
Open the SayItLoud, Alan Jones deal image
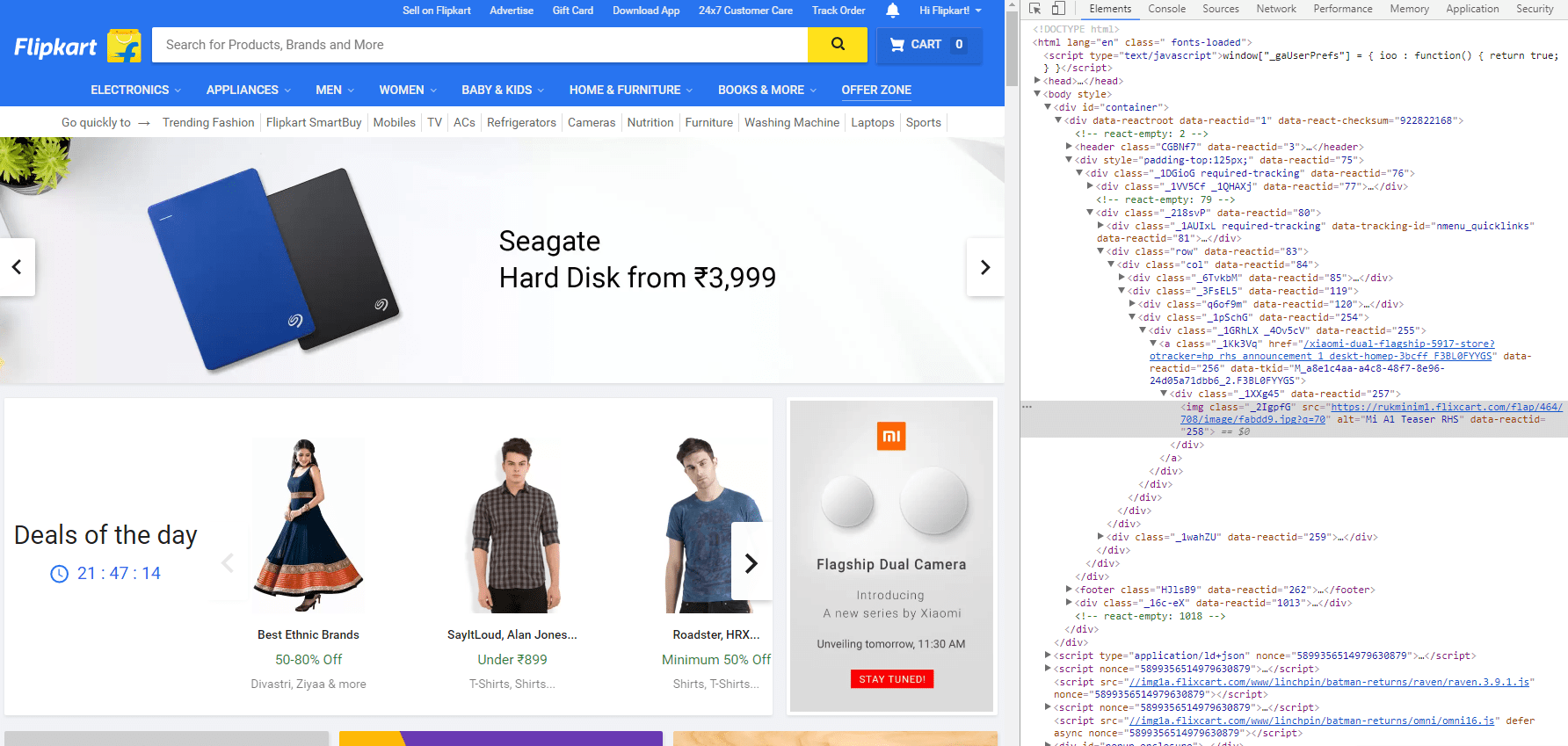pos(512,525)
